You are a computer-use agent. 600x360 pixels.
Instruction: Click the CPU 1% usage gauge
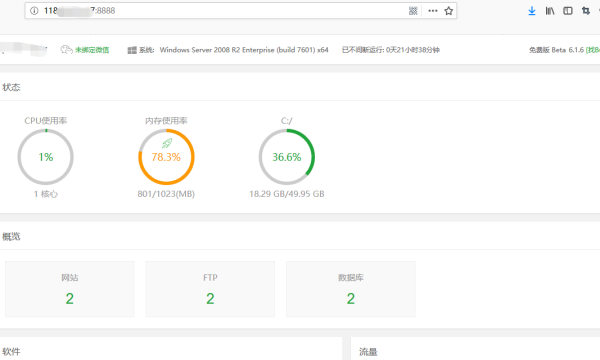click(46, 157)
